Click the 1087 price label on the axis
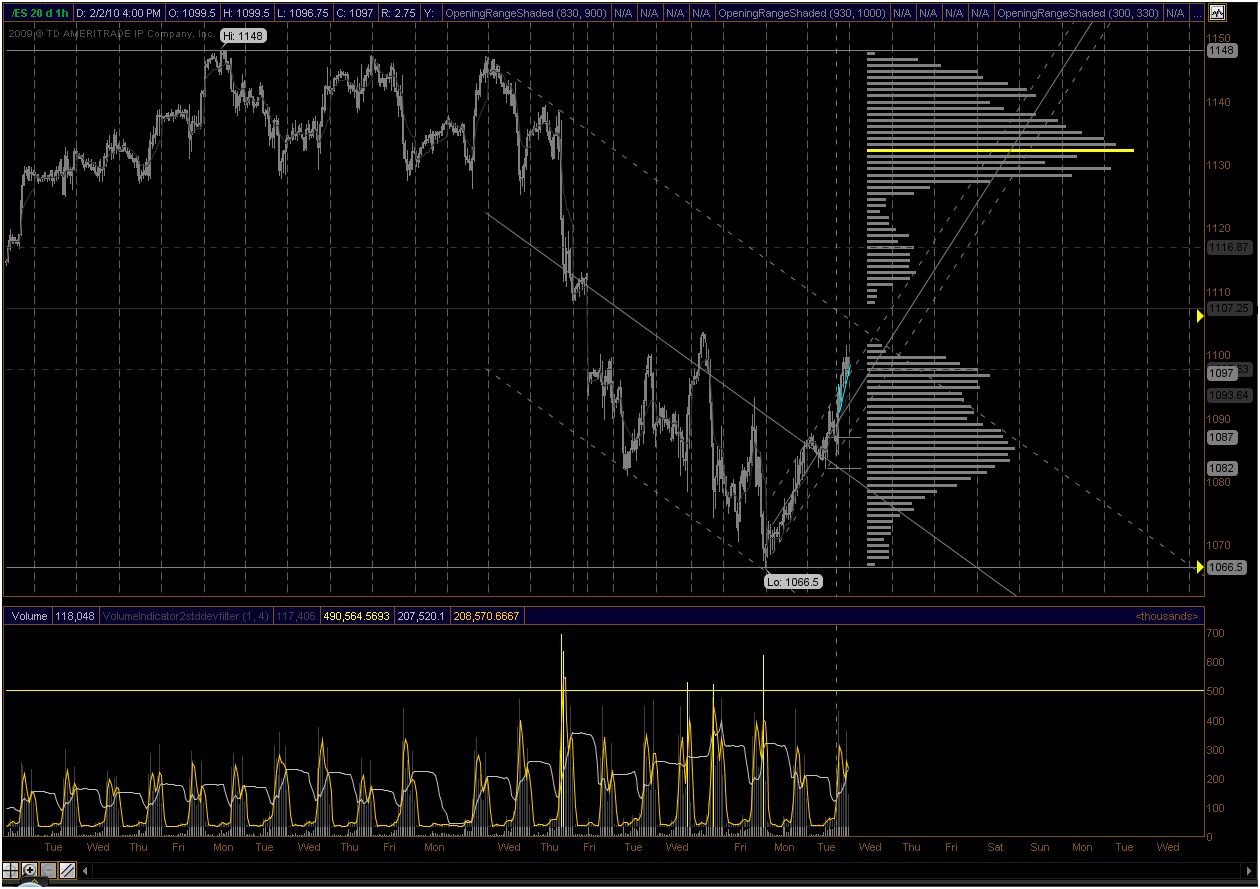 1222,438
